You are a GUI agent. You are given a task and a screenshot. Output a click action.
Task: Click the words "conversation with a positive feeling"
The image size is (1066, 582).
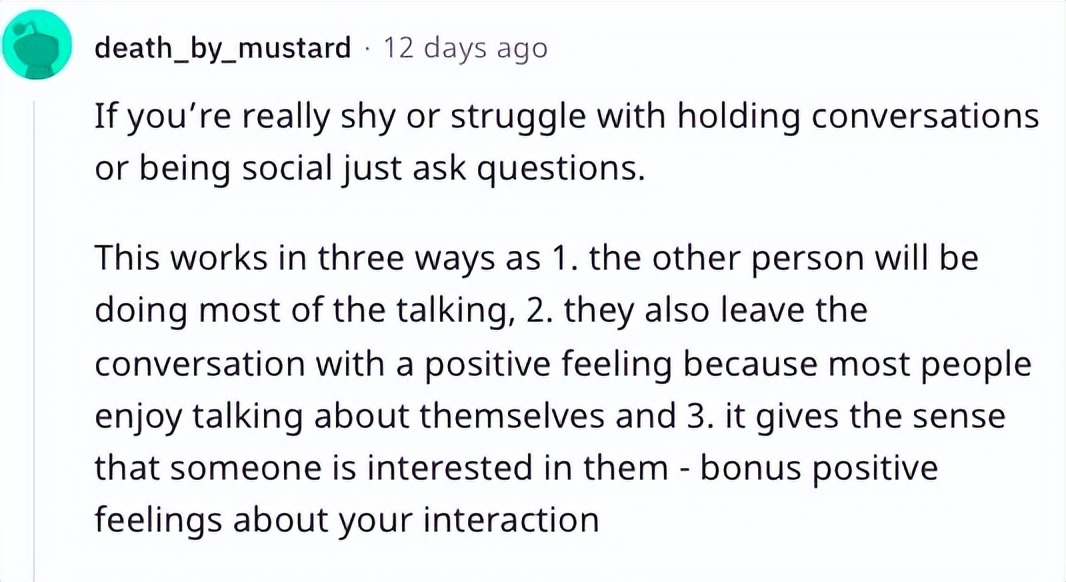pos(382,364)
